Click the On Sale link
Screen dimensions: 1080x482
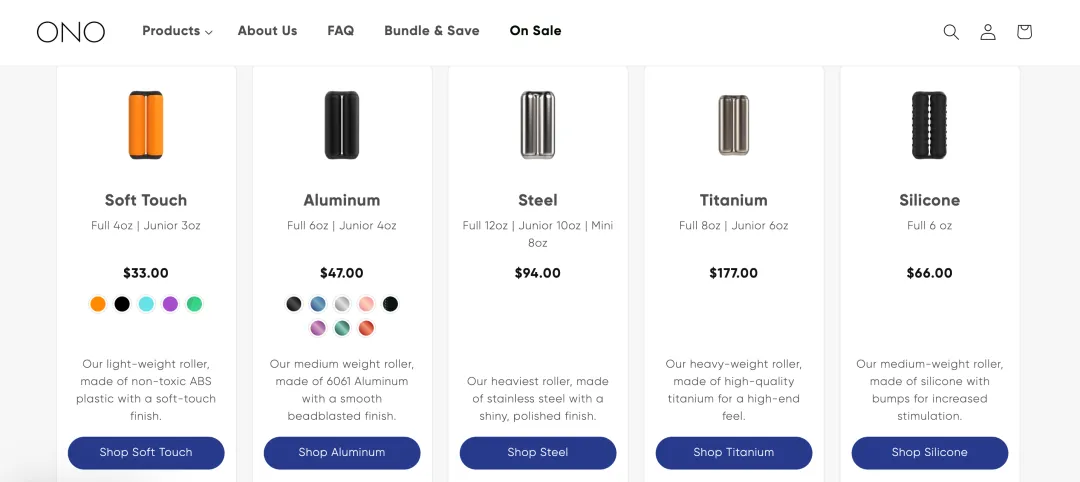coord(535,31)
